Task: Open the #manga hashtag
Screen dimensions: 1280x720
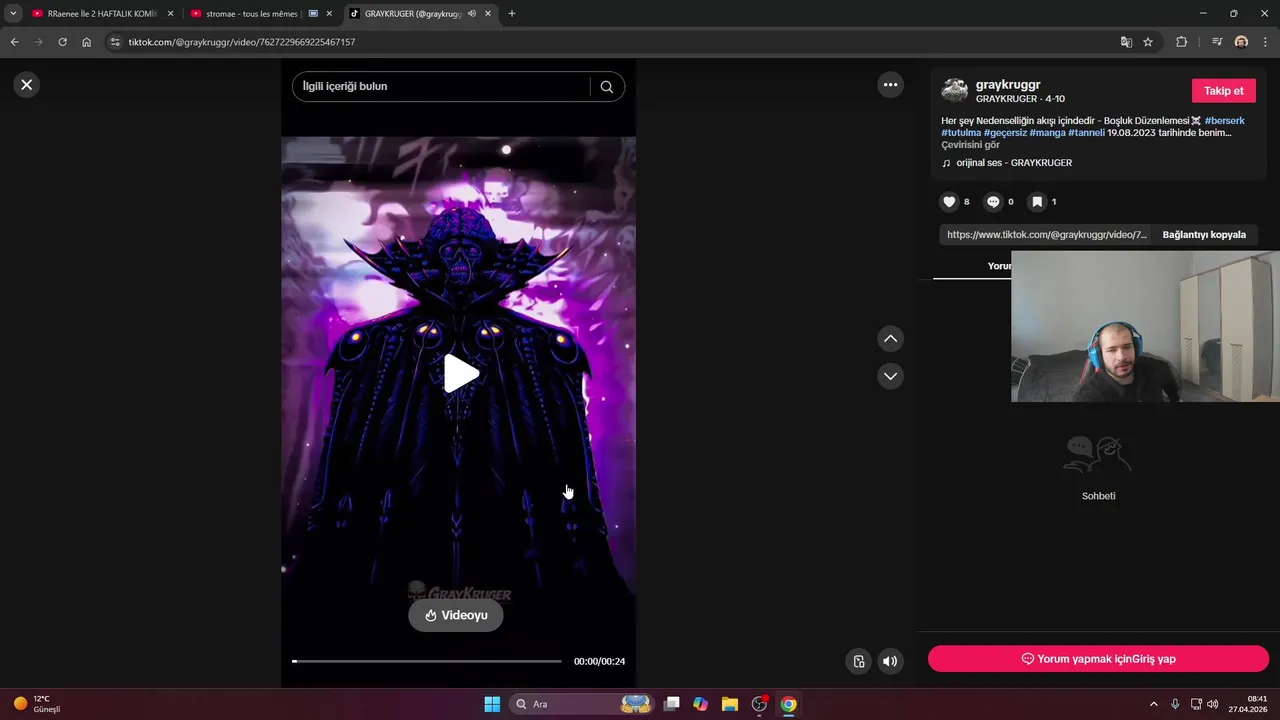Action: 1047,133
